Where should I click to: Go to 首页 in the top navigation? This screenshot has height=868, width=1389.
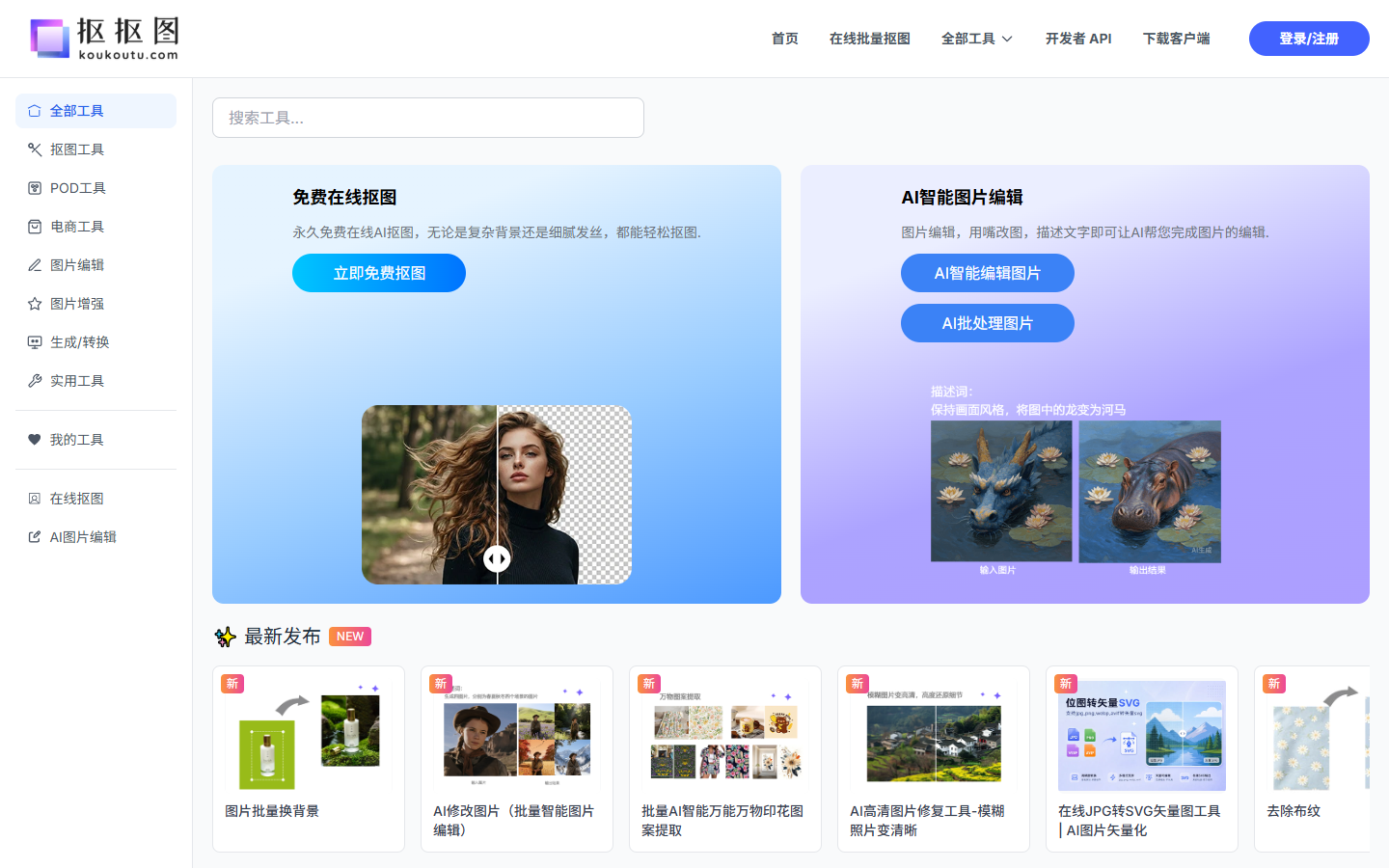pos(785,39)
